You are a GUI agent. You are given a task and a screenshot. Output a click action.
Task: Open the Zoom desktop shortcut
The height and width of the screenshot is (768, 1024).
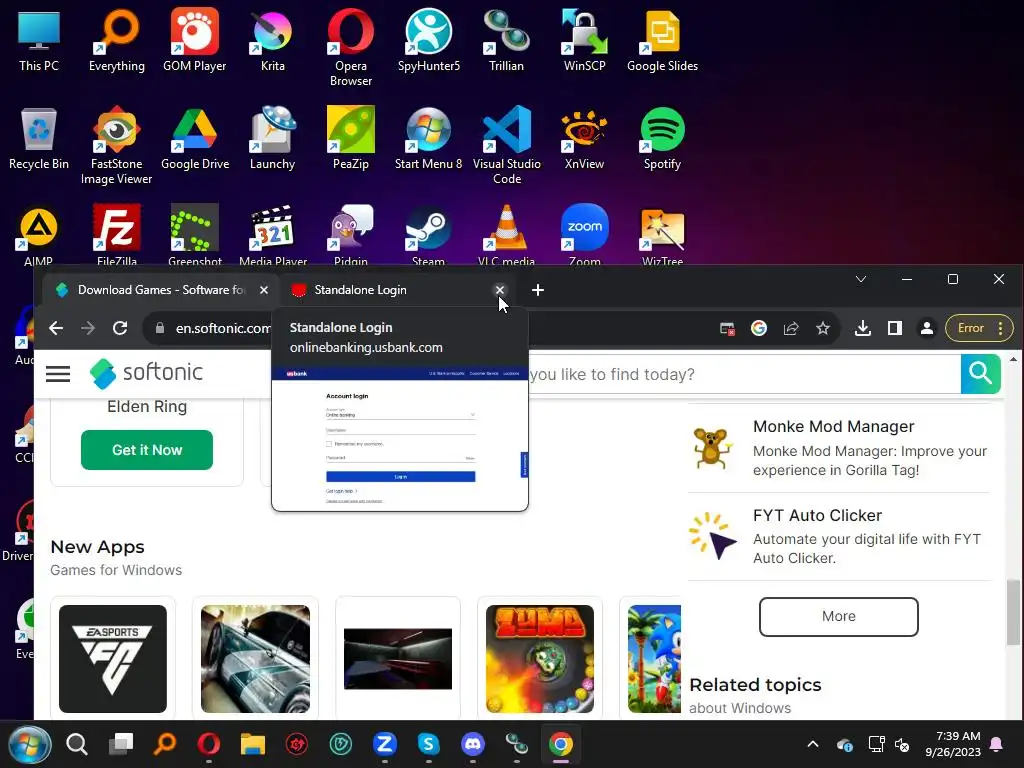coord(584,234)
